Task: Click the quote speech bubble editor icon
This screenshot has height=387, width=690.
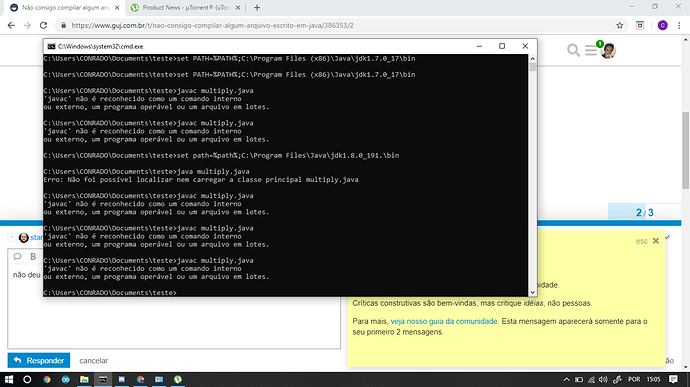Action: coord(17,256)
